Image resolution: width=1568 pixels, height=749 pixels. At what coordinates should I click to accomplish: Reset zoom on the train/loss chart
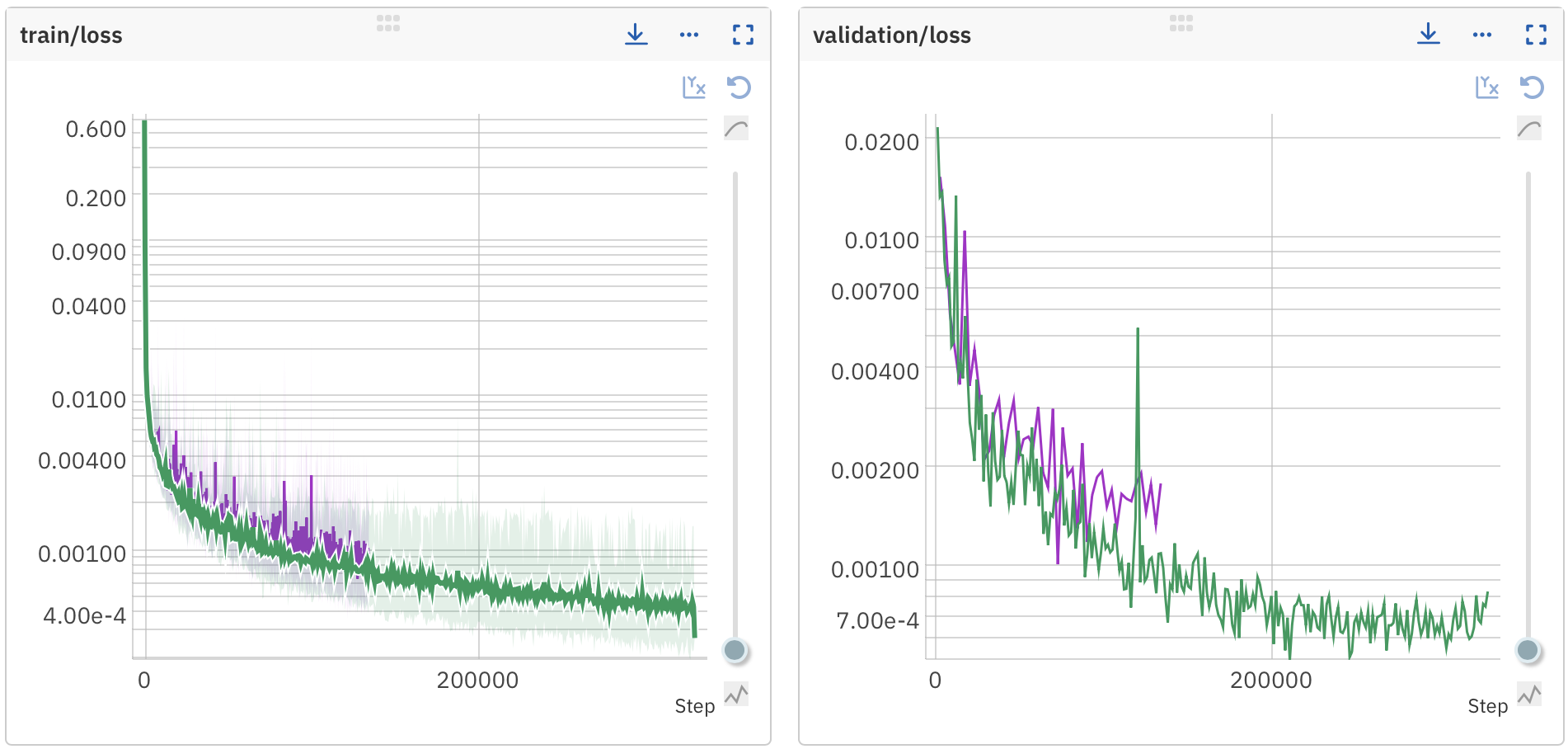coord(738,87)
